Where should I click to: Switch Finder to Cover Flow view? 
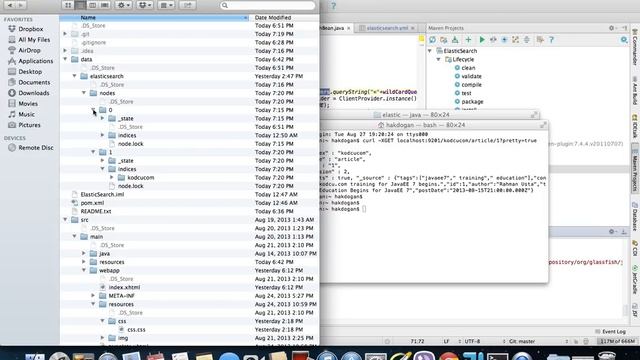105,5
